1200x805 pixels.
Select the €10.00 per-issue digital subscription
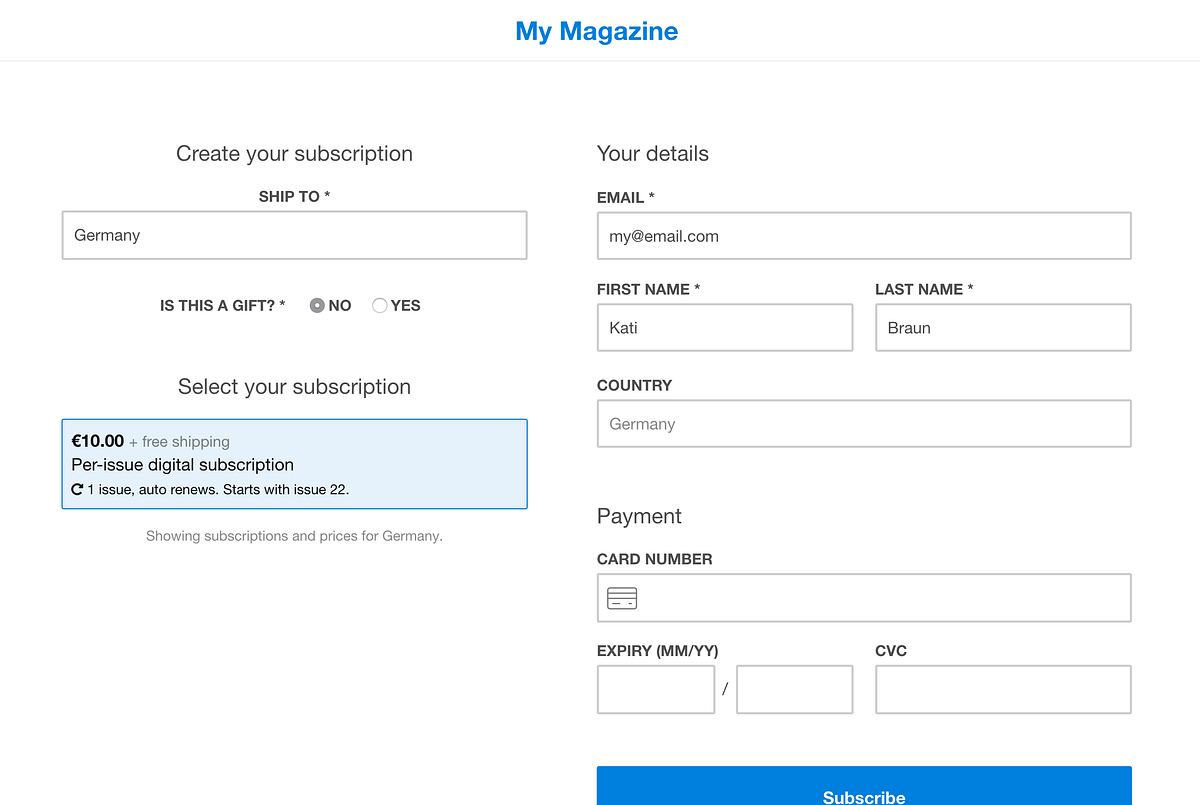[x=294, y=464]
